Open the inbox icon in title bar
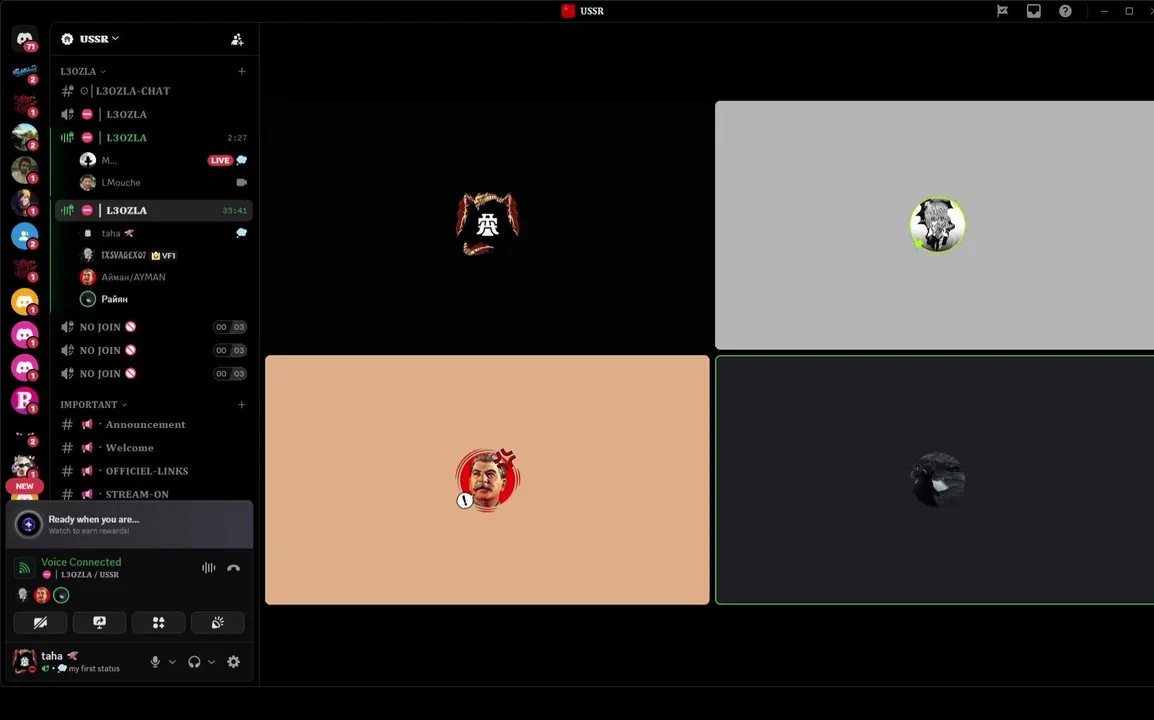The height and width of the screenshot is (720, 1154). point(1033,11)
